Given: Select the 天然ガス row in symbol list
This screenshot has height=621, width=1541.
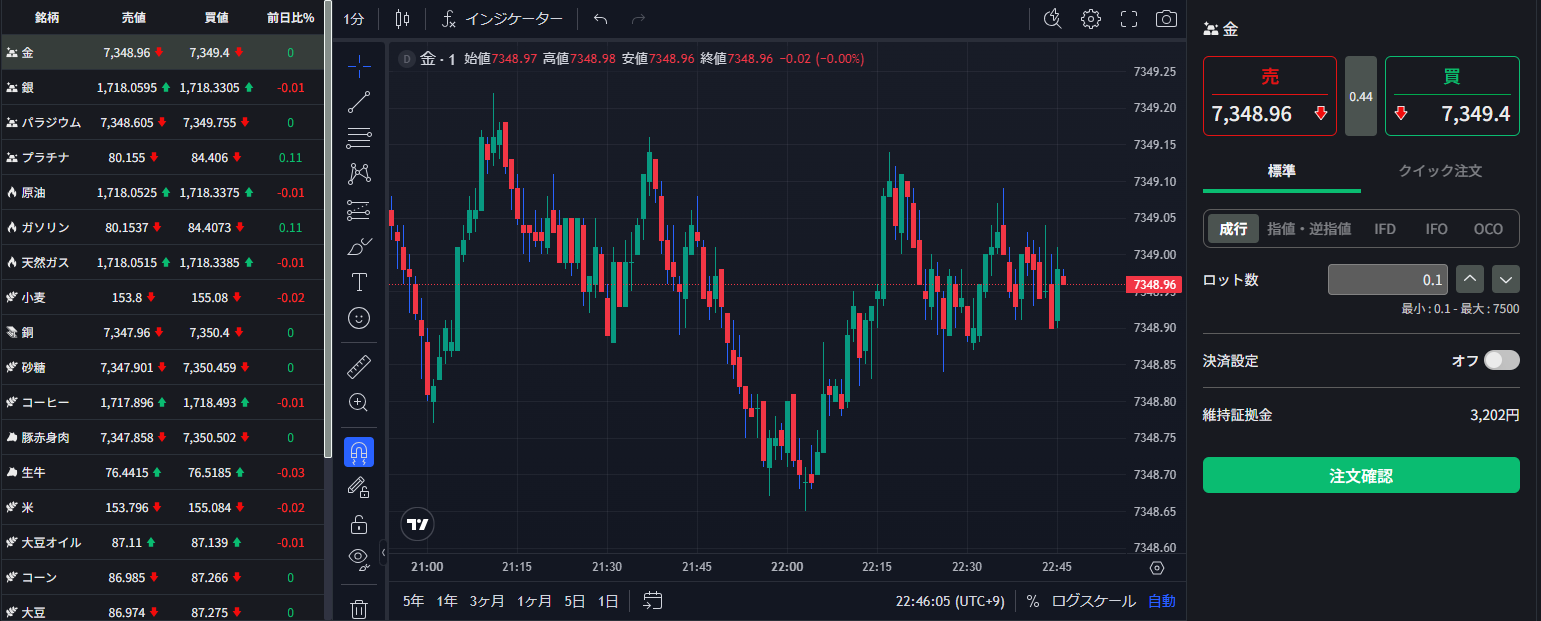Looking at the screenshot, I should coord(162,263).
